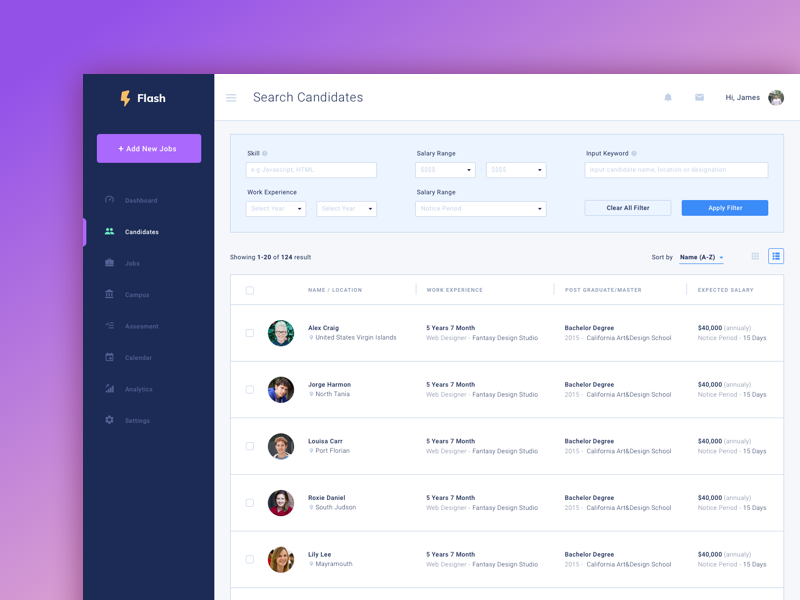Open notifications bell
The height and width of the screenshot is (600, 800).
tap(667, 98)
